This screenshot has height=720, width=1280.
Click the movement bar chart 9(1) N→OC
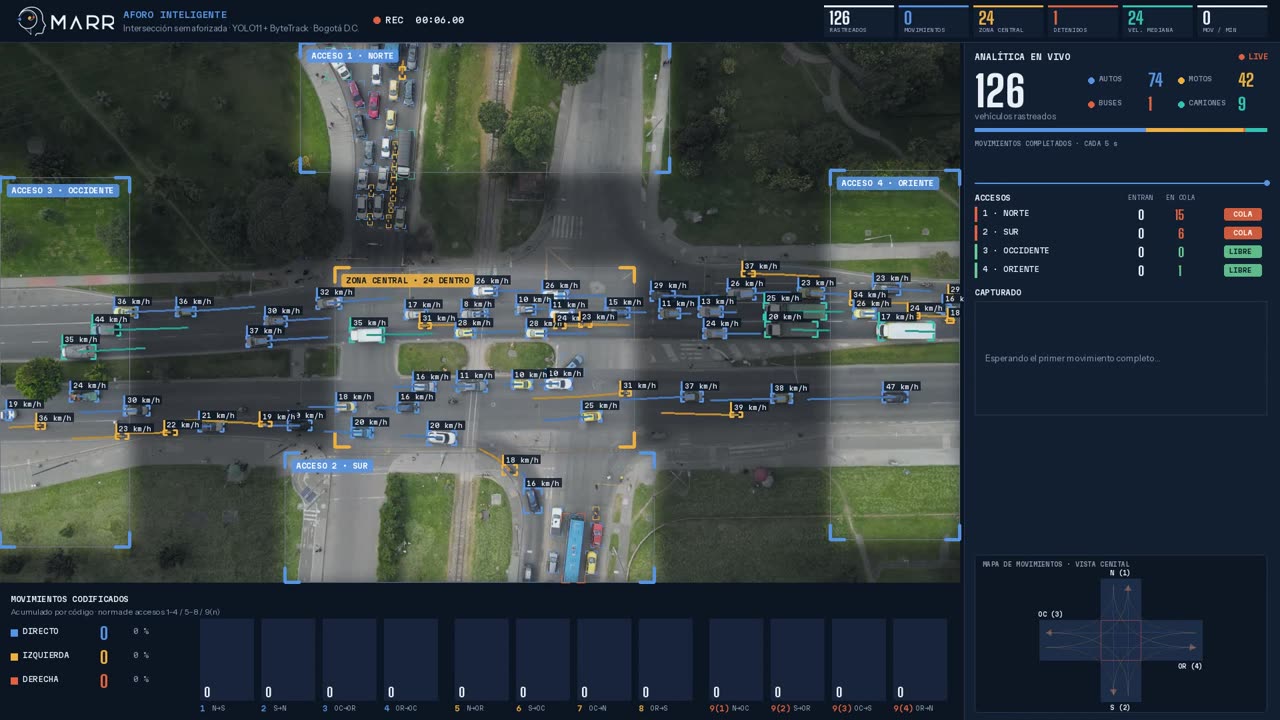point(736,660)
